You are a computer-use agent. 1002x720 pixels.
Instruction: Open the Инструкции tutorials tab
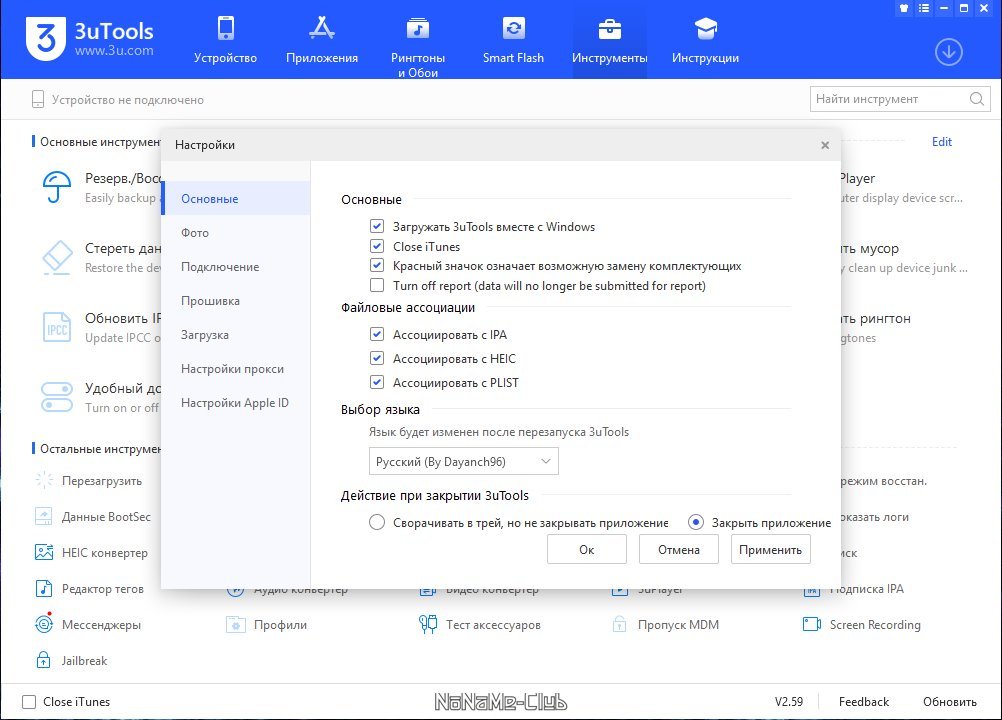tap(705, 40)
